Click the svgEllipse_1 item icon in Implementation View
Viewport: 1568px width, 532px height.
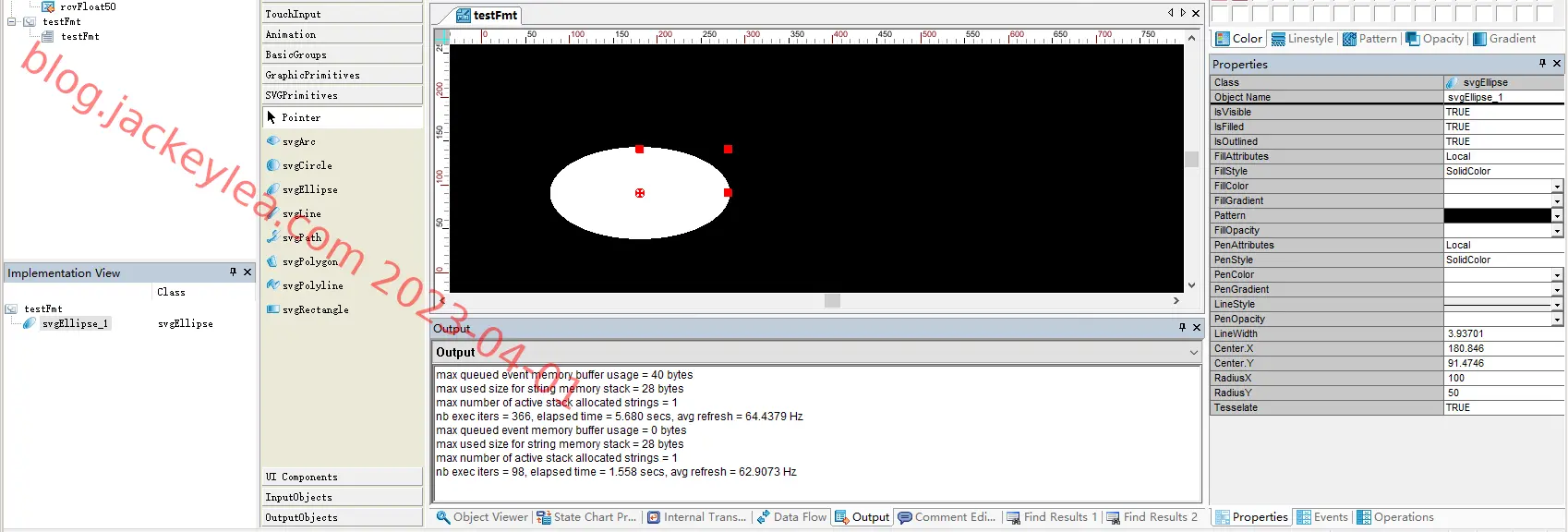tap(30, 323)
